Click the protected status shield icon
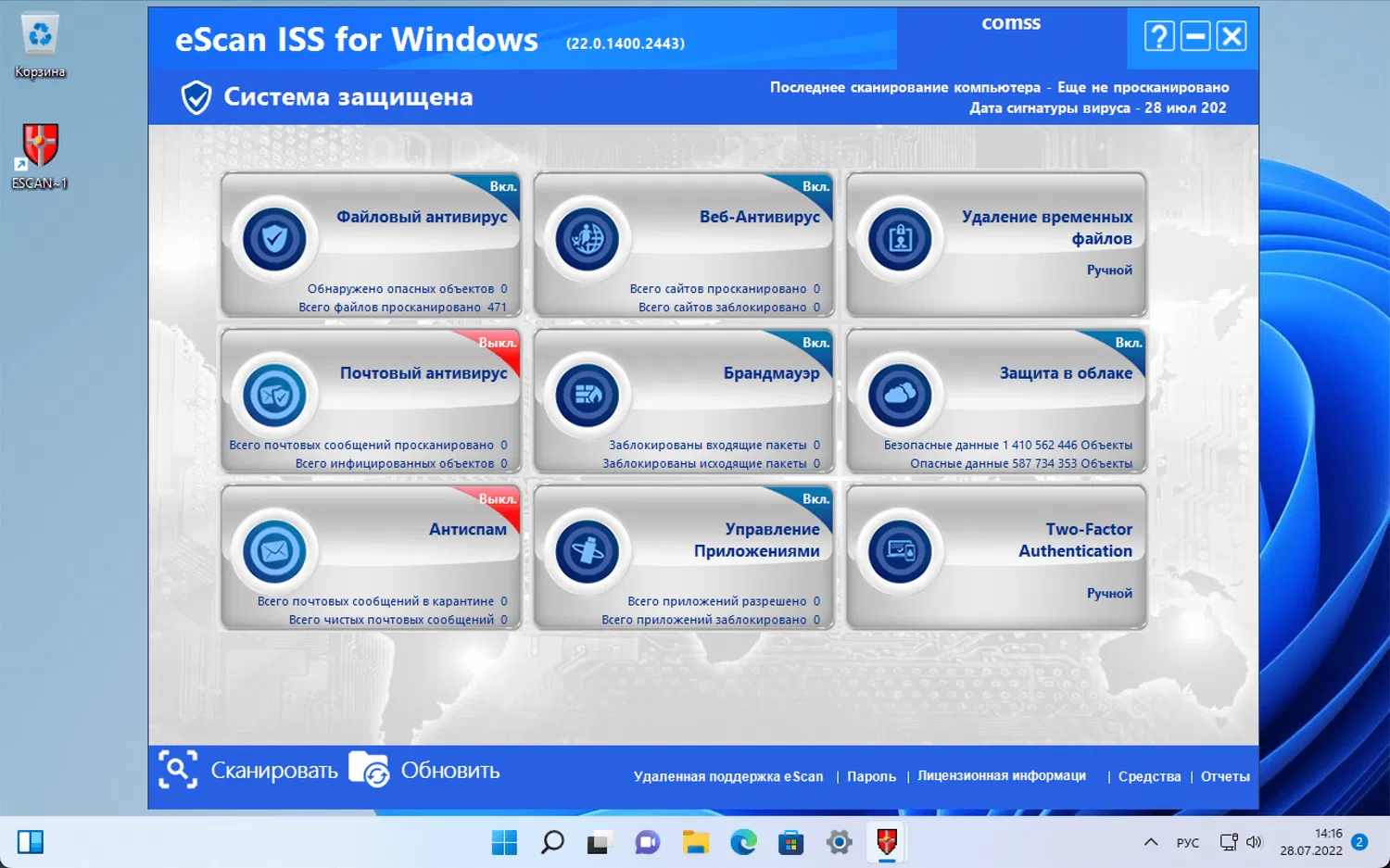The image size is (1390, 868). 196,96
